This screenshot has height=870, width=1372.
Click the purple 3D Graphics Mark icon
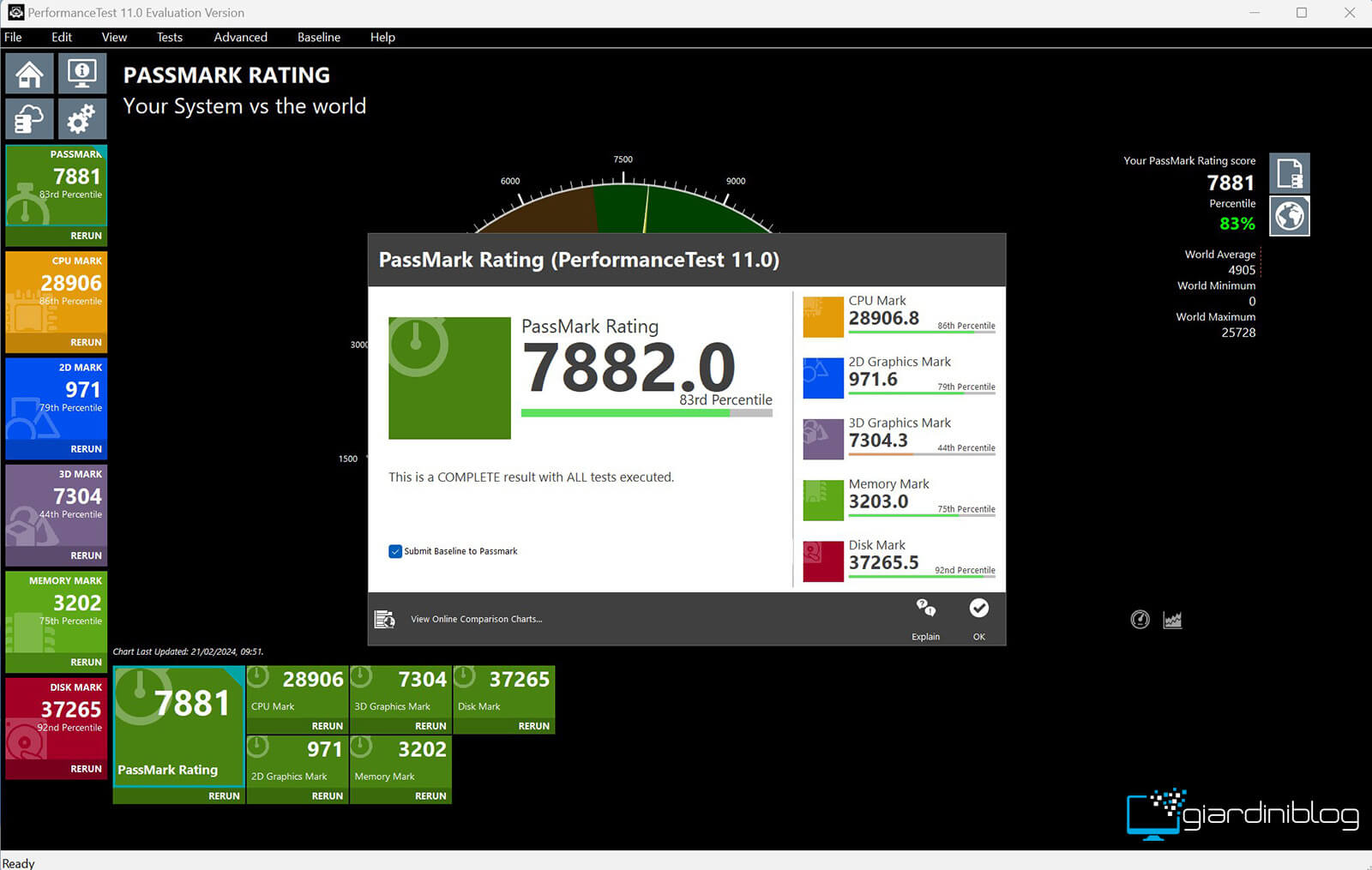tap(823, 439)
